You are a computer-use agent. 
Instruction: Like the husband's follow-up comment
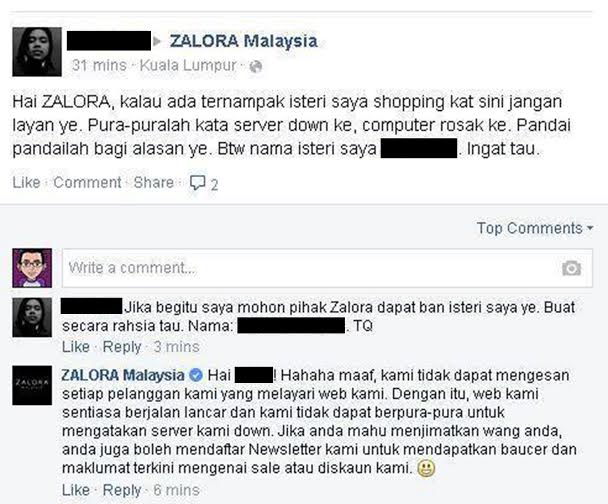(76, 347)
